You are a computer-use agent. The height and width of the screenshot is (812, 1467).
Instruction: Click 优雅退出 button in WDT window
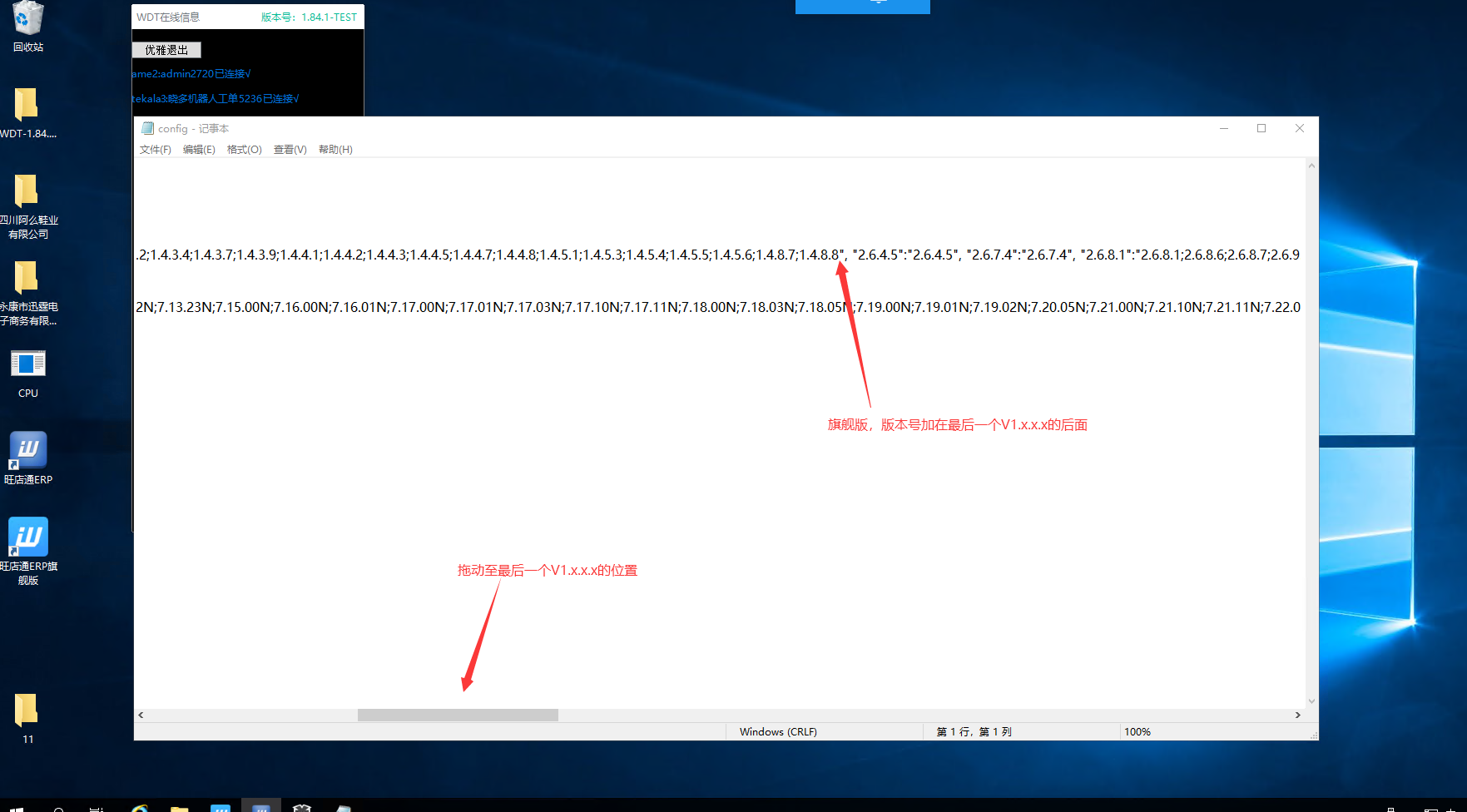click(x=166, y=50)
